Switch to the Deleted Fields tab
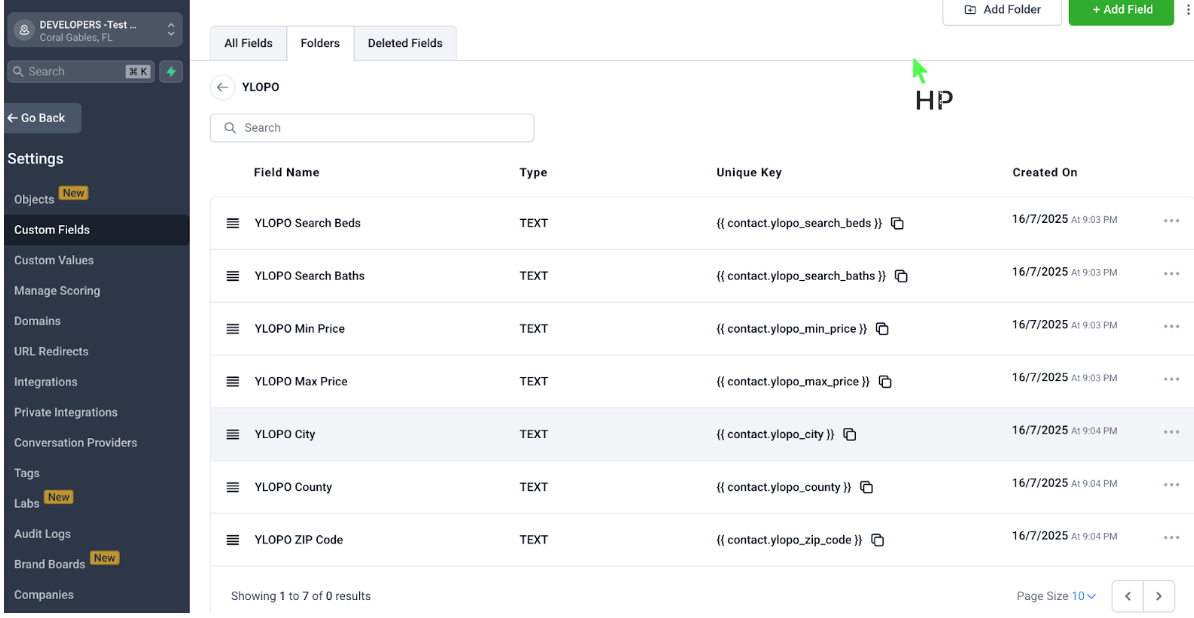The image size is (1194, 618). 405,43
